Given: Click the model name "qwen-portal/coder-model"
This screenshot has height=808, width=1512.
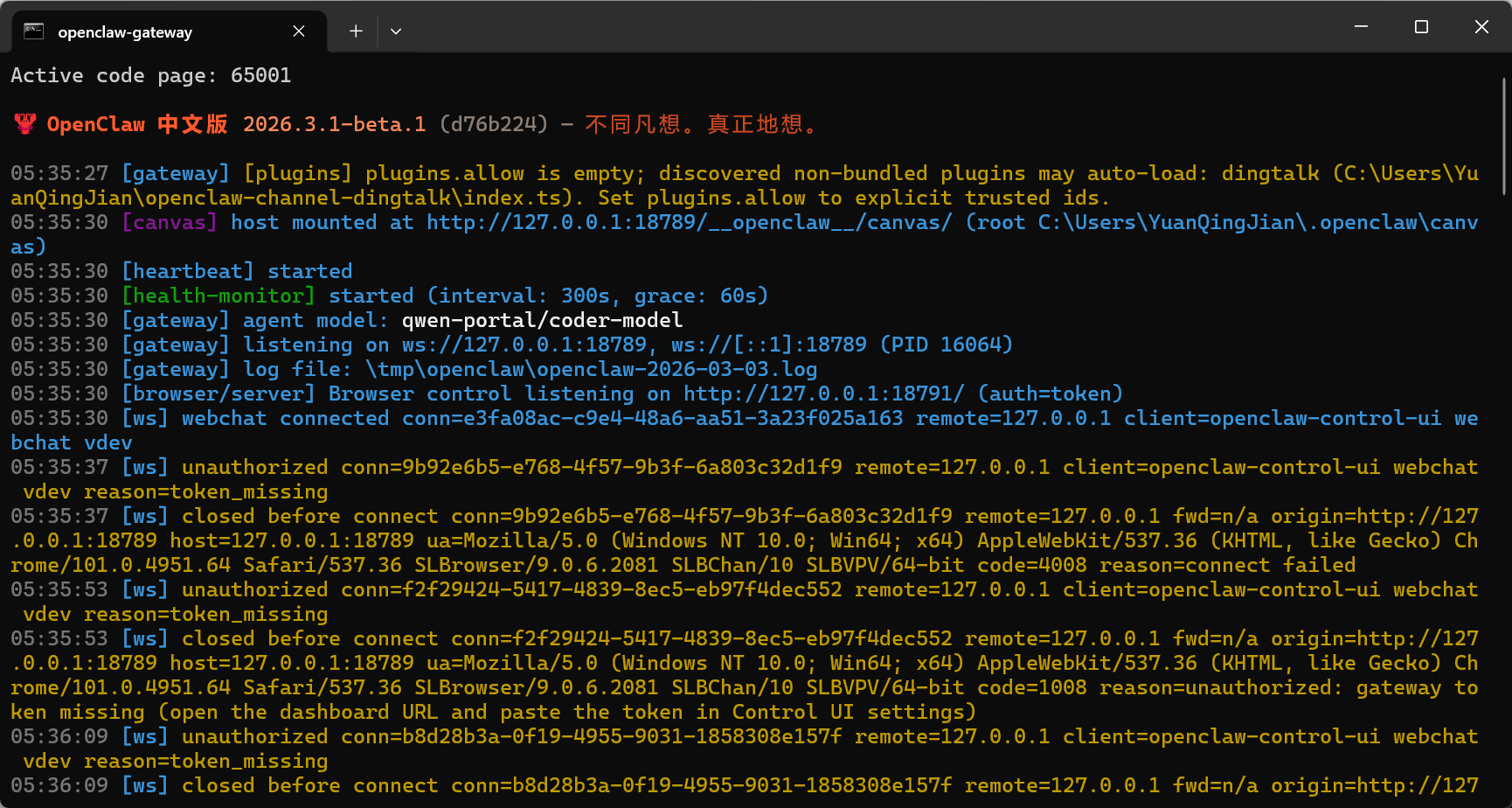Looking at the screenshot, I should pyautogui.click(x=543, y=320).
